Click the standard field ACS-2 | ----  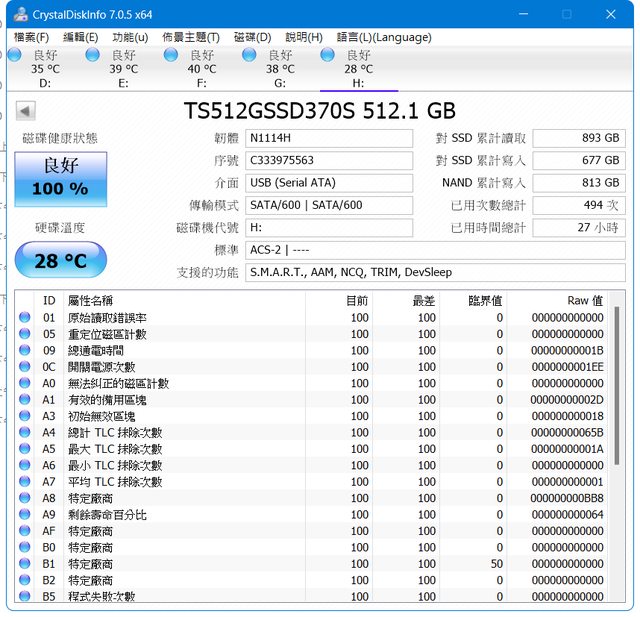click(x=435, y=250)
